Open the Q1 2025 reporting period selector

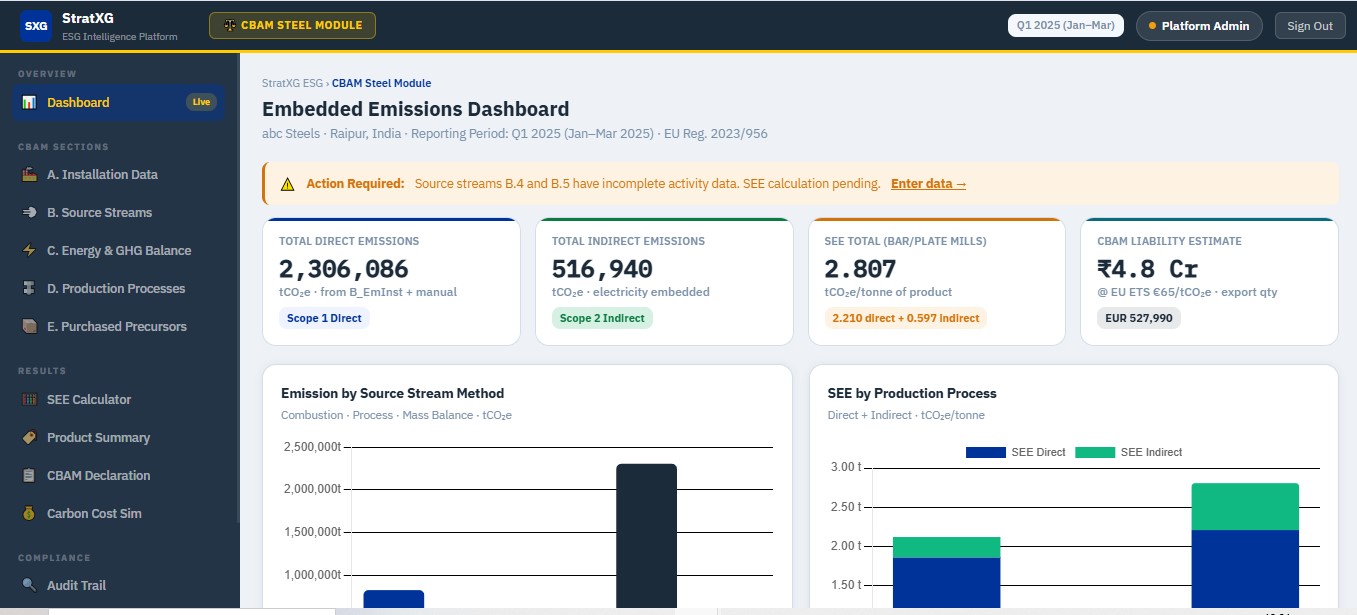(1066, 26)
